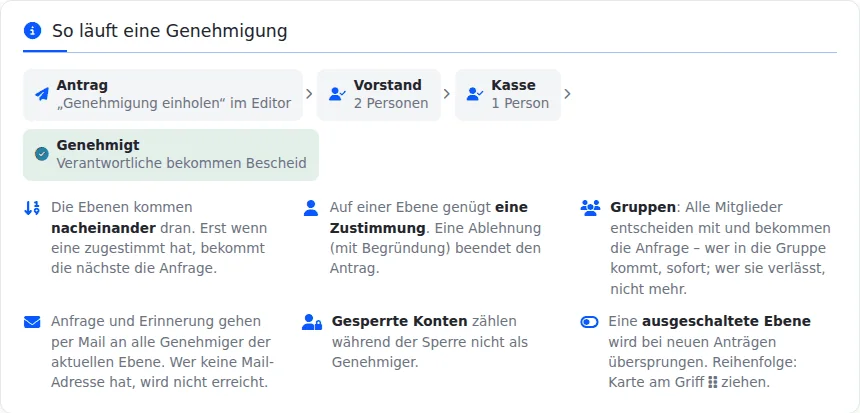Click the envelope mail icon
This screenshot has height=413, width=860.
click(x=32, y=322)
